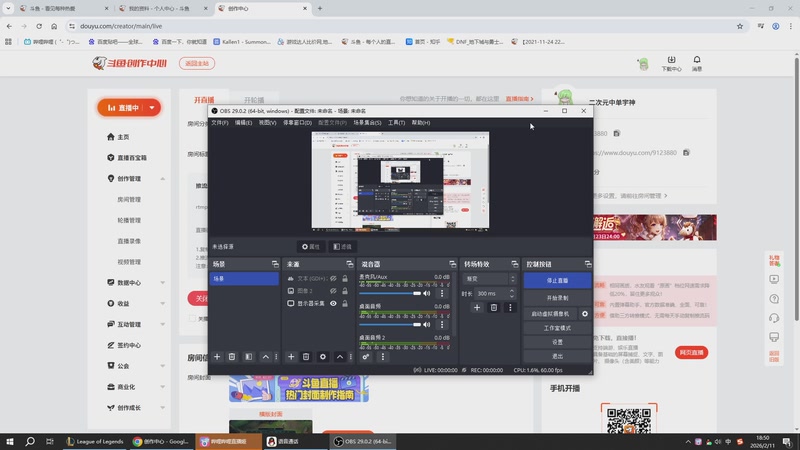Move source up with the Sources arrow icon

pyautogui.click(x=340, y=357)
